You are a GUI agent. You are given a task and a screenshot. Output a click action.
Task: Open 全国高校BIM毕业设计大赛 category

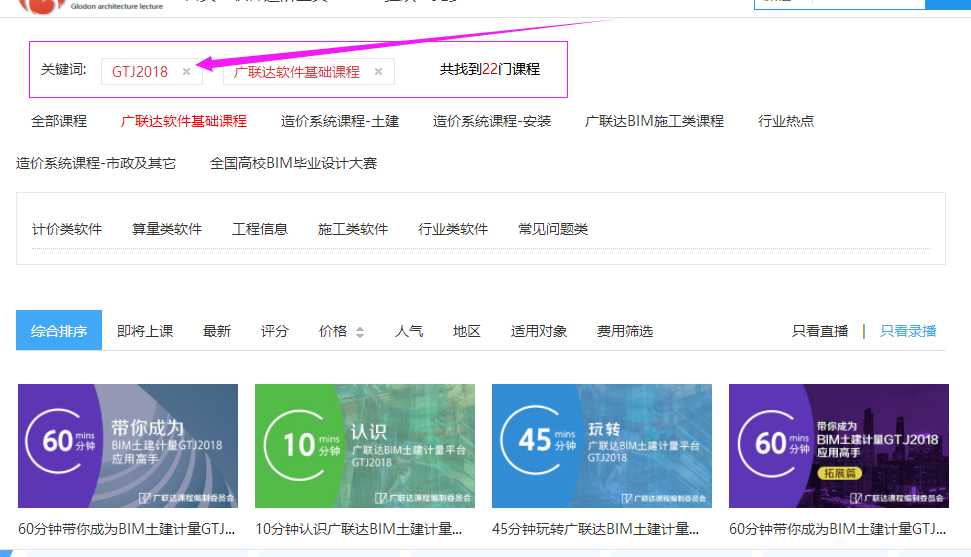[294, 163]
